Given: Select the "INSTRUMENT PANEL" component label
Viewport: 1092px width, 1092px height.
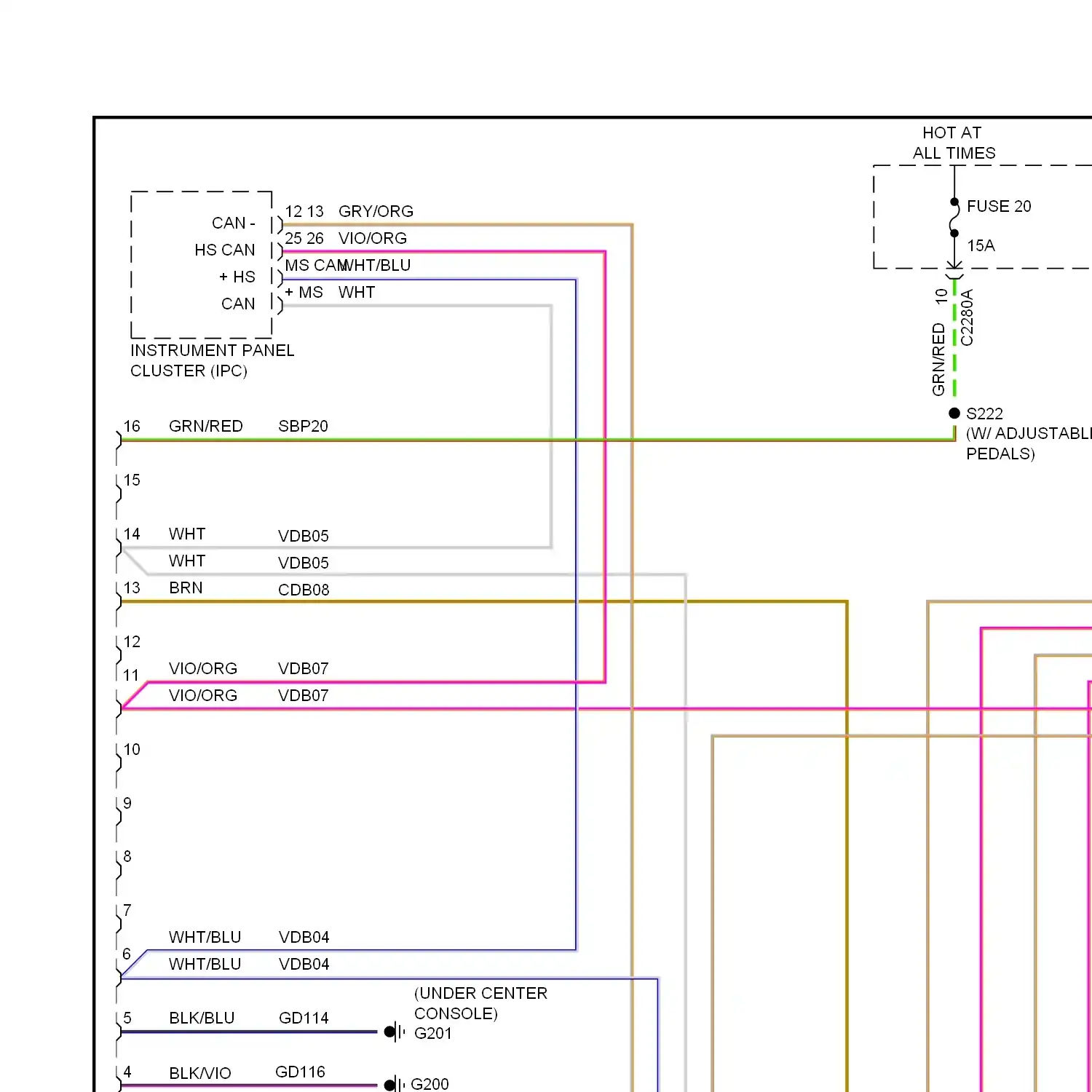Looking at the screenshot, I should pyautogui.click(x=213, y=350).
